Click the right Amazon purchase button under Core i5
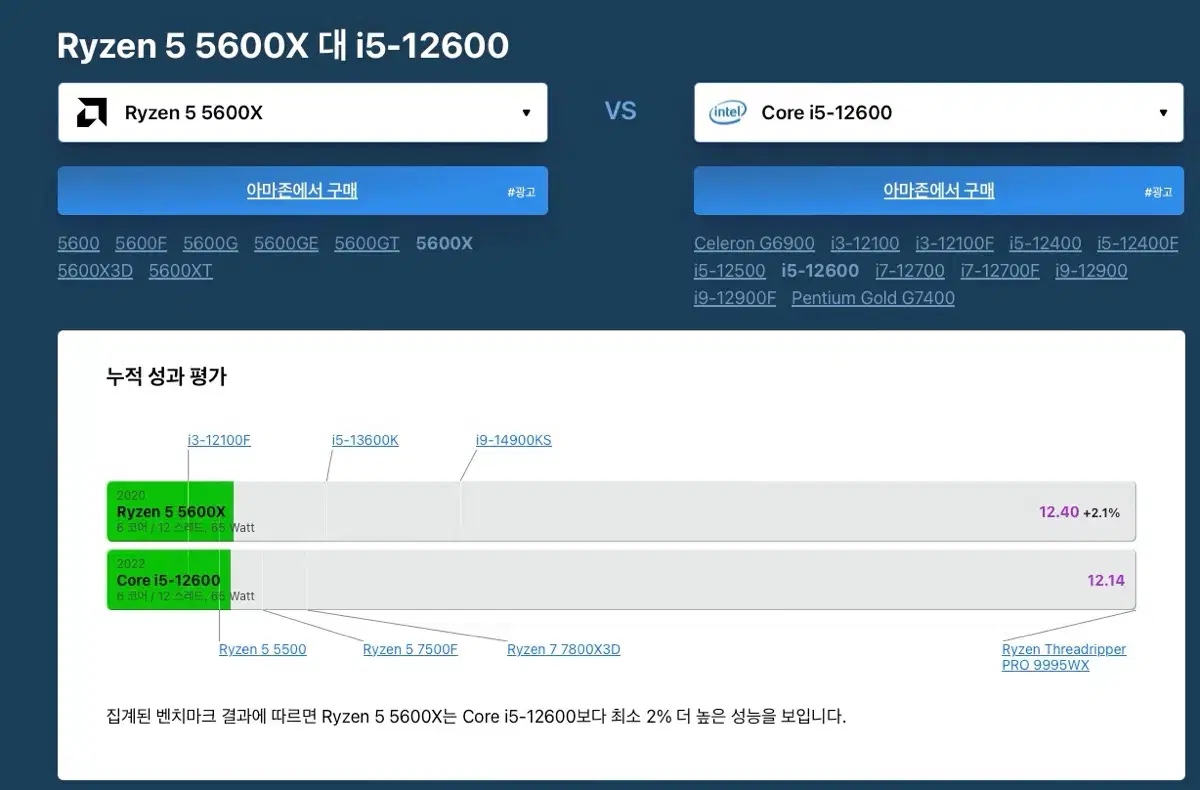This screenshot has height=790, width=1200. click(939, 191)
